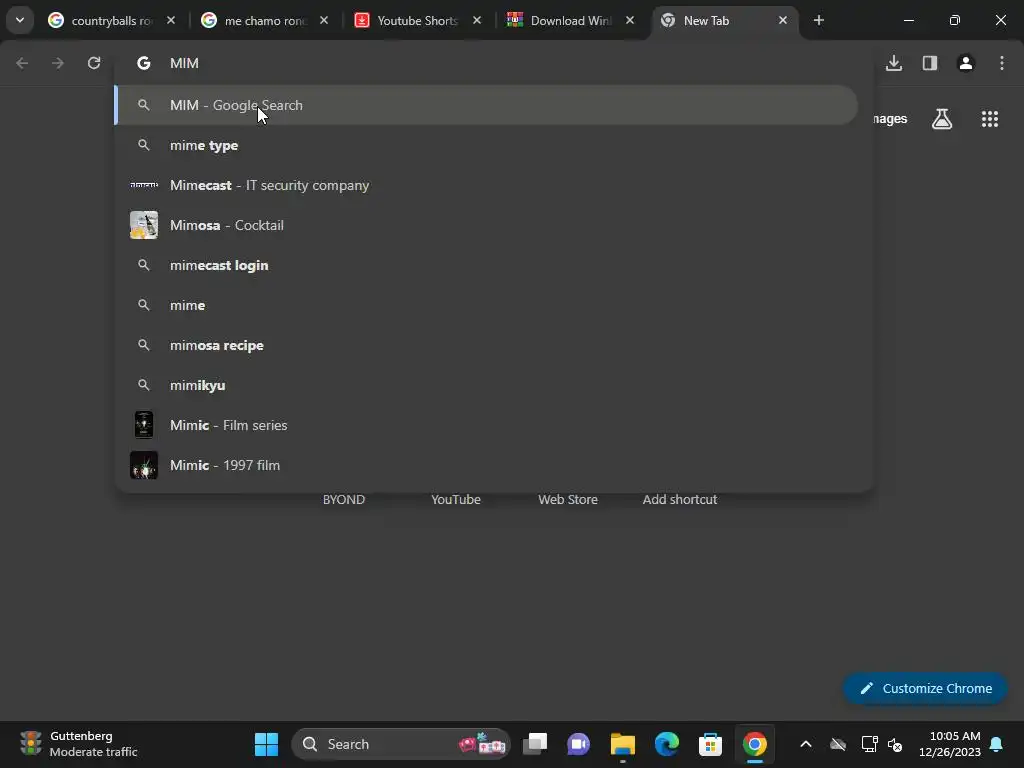Open the network status tray icon
1024x768 pixels.
point(869,744)
